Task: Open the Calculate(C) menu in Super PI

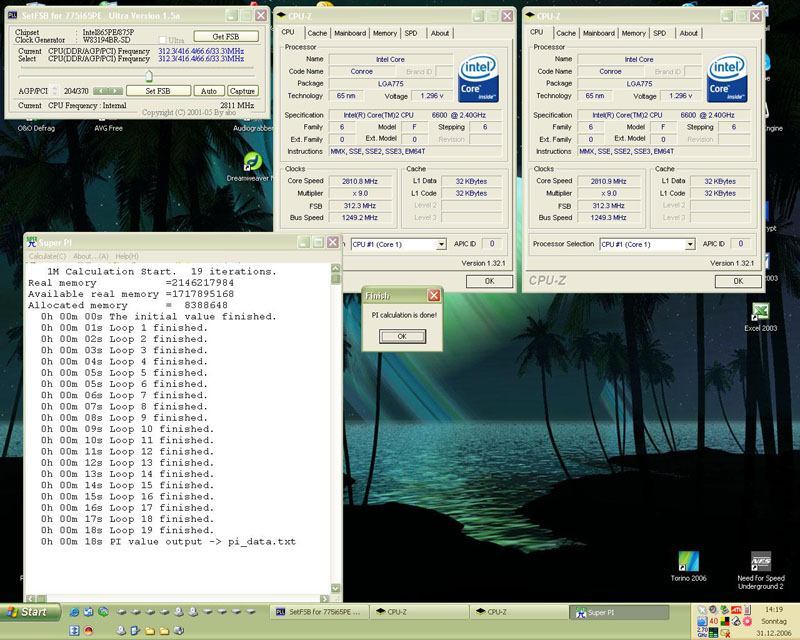Action: click(47, 256)
